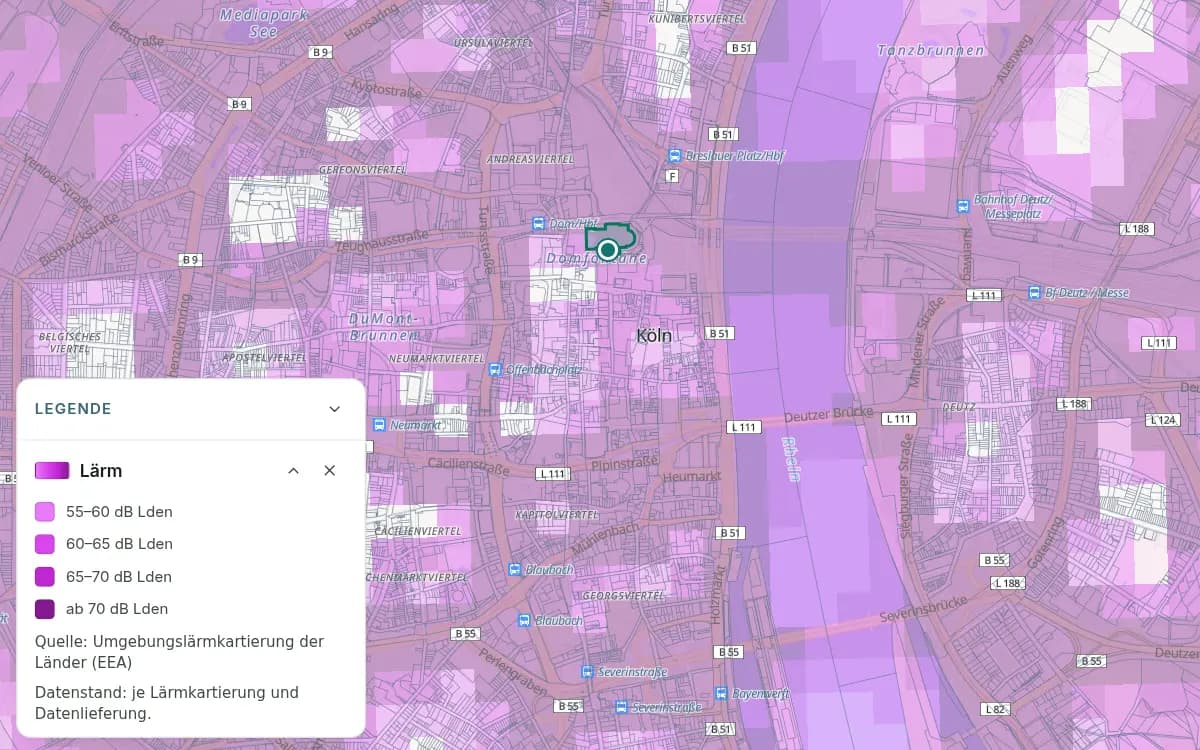Click the Lärm gradient layer icon
The width and height of the screenshot is (1200, 750).
52,470
